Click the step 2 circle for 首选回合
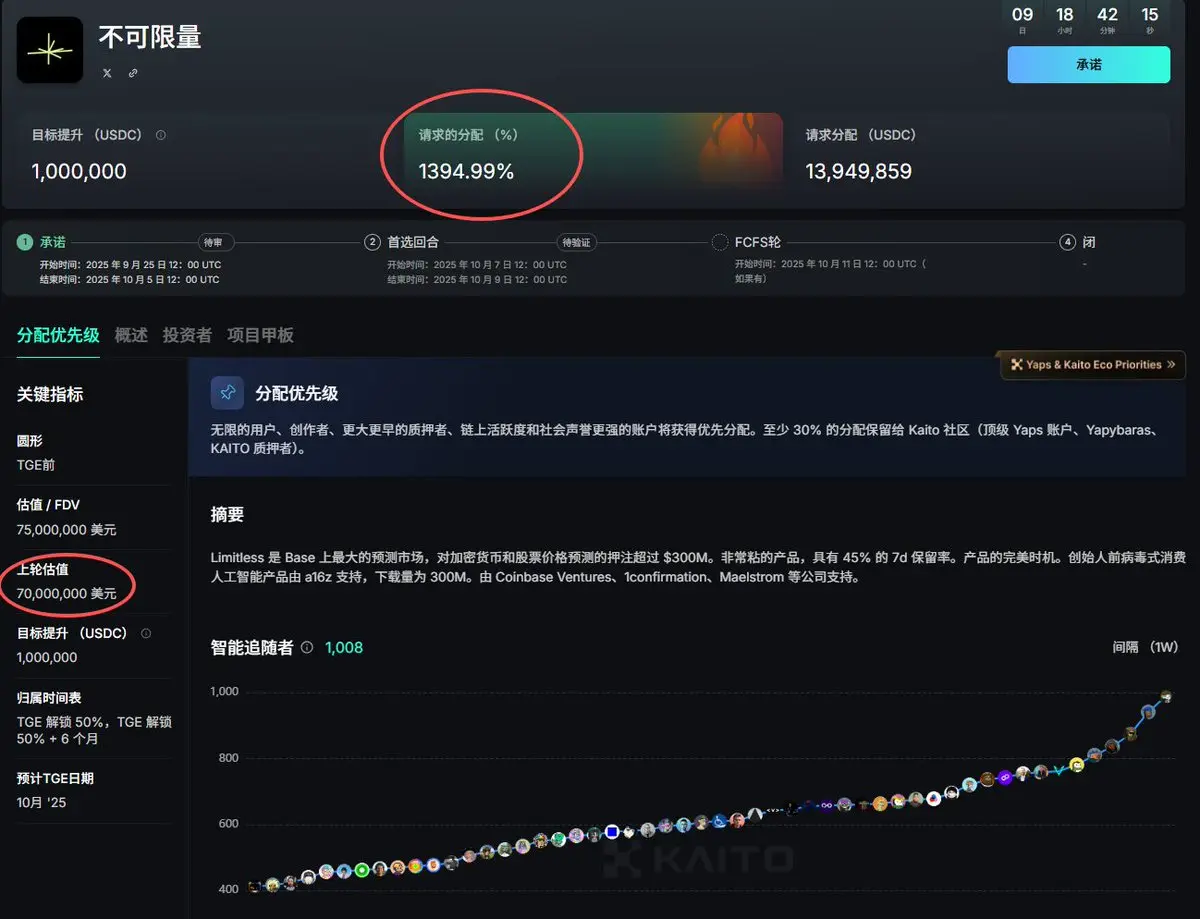 click(x=372, y=242)
